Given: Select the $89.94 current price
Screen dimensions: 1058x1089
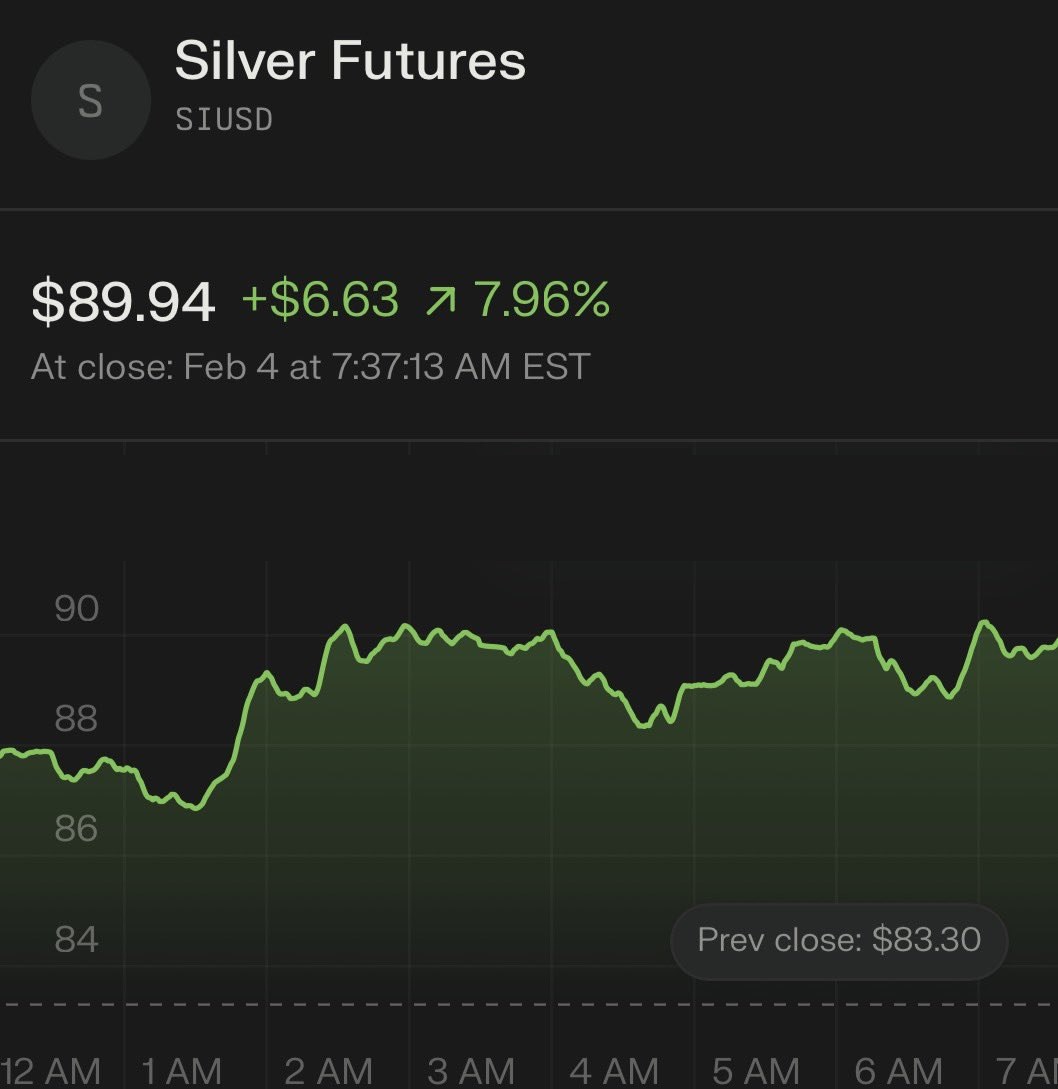Looking at the screenshot, I should [123, 301].
